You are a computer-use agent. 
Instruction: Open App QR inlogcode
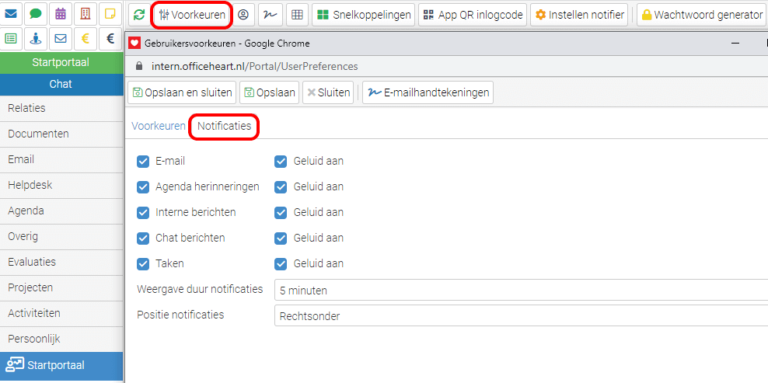pyautogui.click(x=473, y=15)
